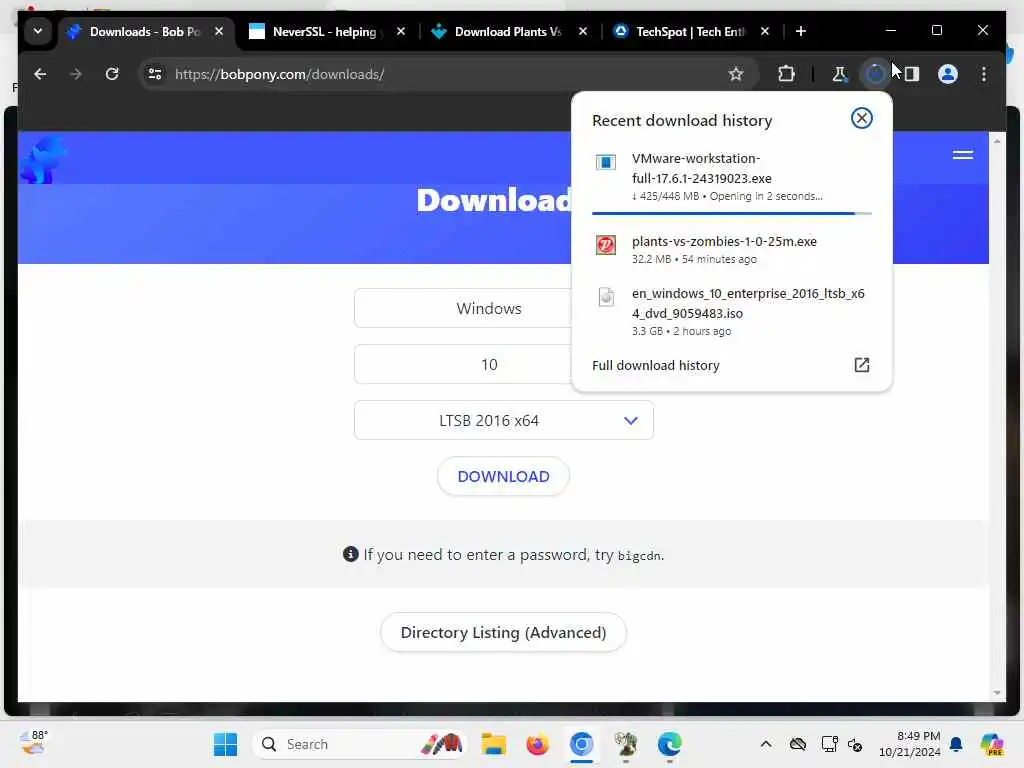Click the Bob Pony site logo
Screen dimensions: 1024x768
coord(42,159)
